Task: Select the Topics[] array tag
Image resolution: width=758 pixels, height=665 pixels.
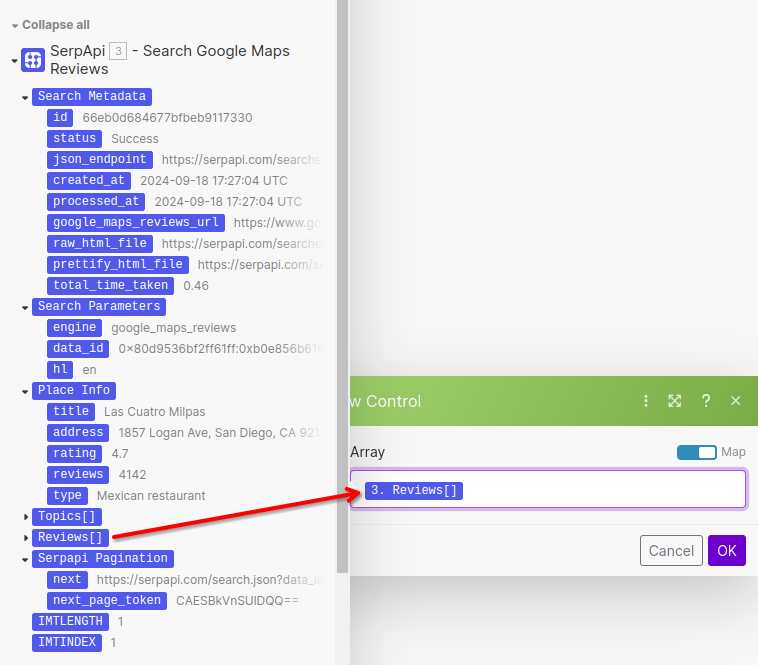Action: pos(67,517)
